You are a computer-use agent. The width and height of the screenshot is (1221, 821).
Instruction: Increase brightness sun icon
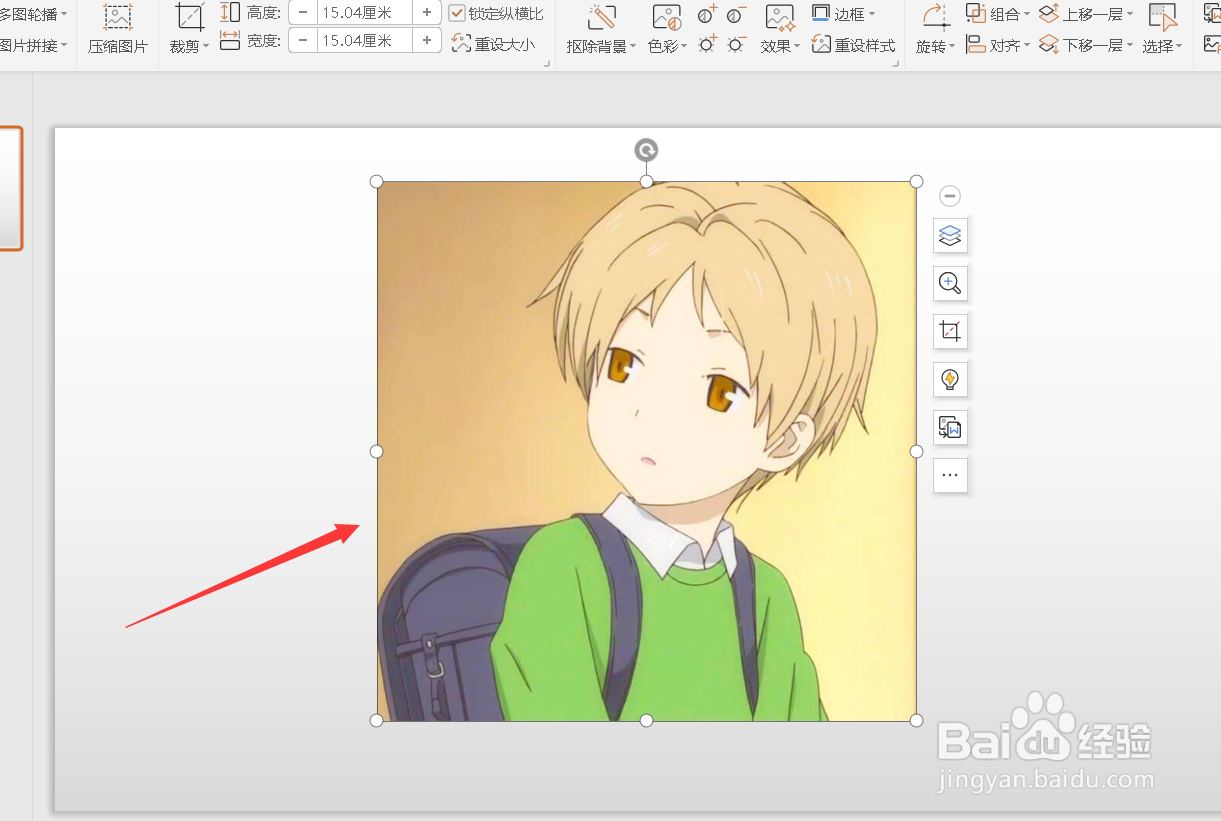tap(707, 44)
